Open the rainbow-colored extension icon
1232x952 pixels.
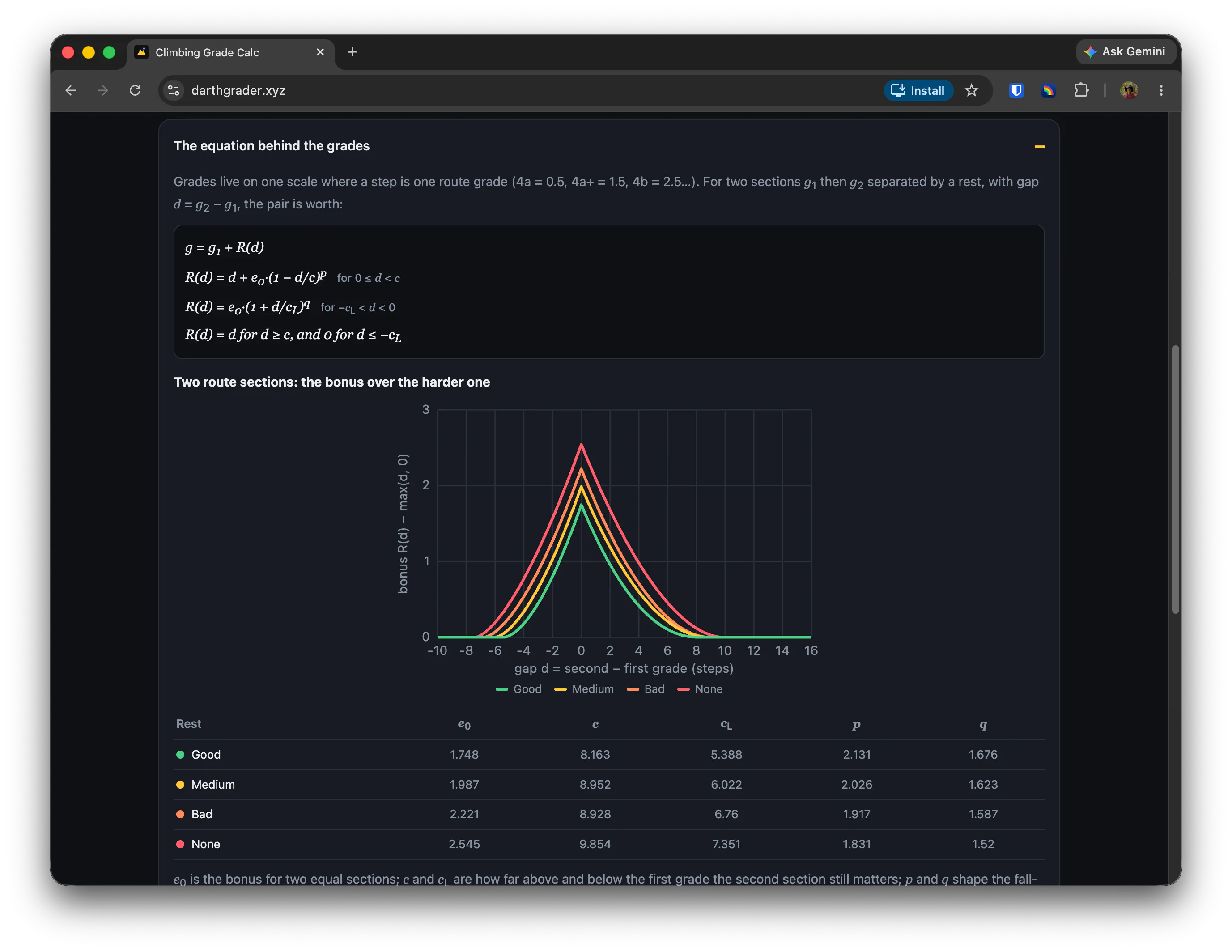tap(1048, 90)
